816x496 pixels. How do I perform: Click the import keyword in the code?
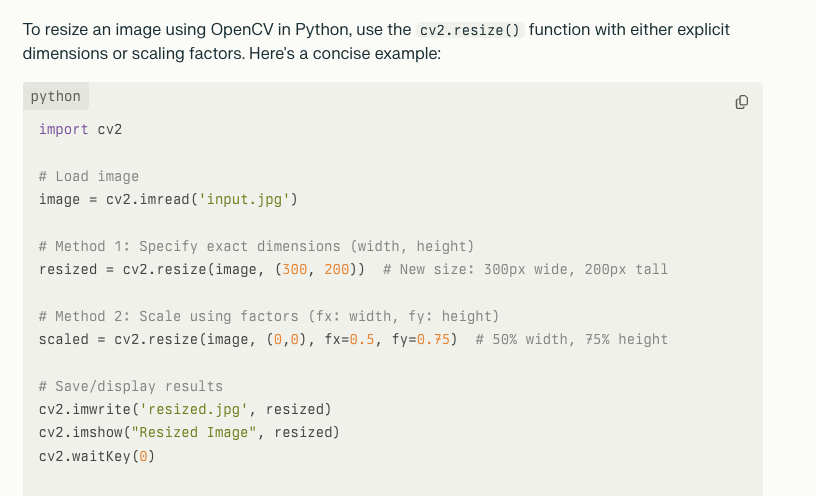pos(63,129)
